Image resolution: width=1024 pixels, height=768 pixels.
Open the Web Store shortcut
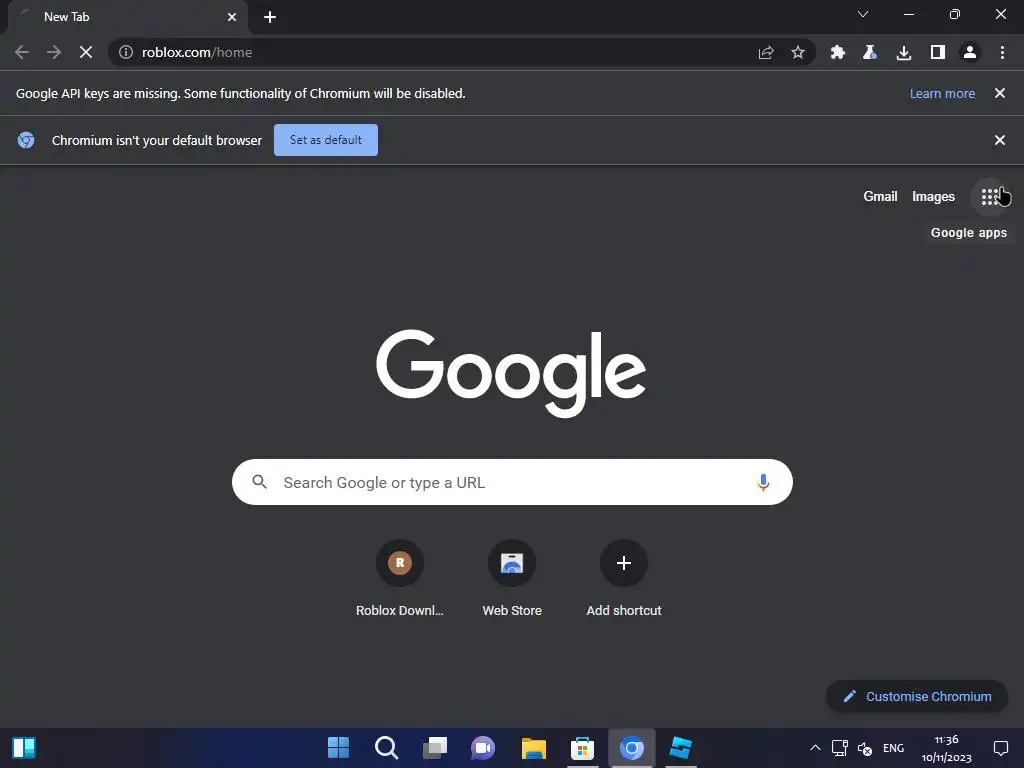coord(512,579)
